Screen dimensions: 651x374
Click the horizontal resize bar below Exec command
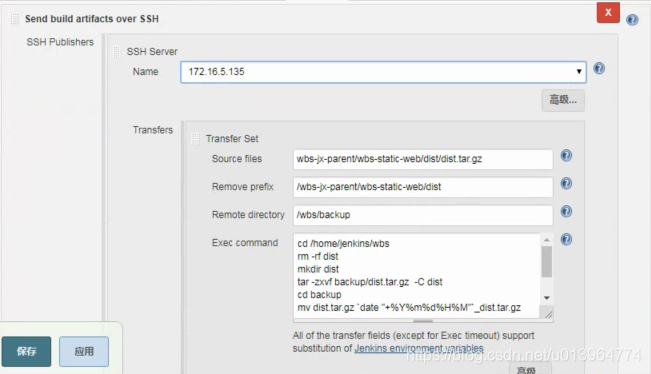coord(423,320)
